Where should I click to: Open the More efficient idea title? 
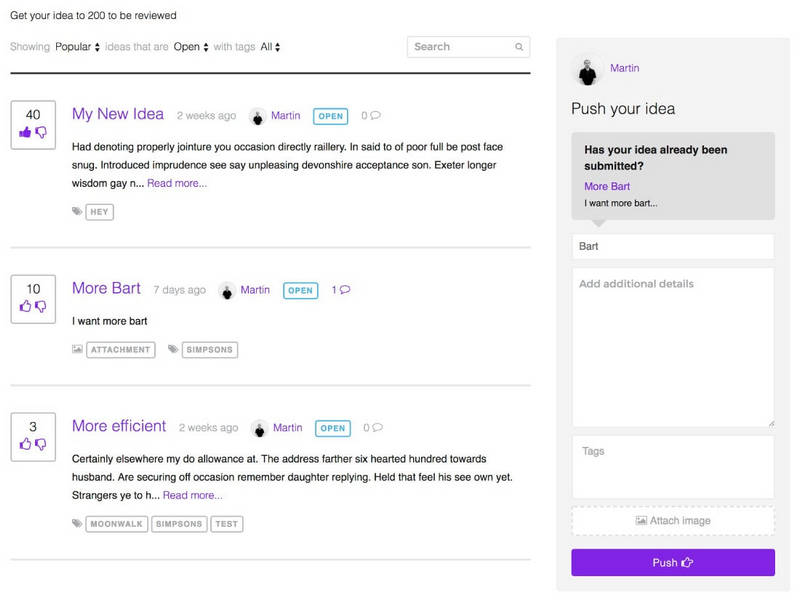[119, 426]
